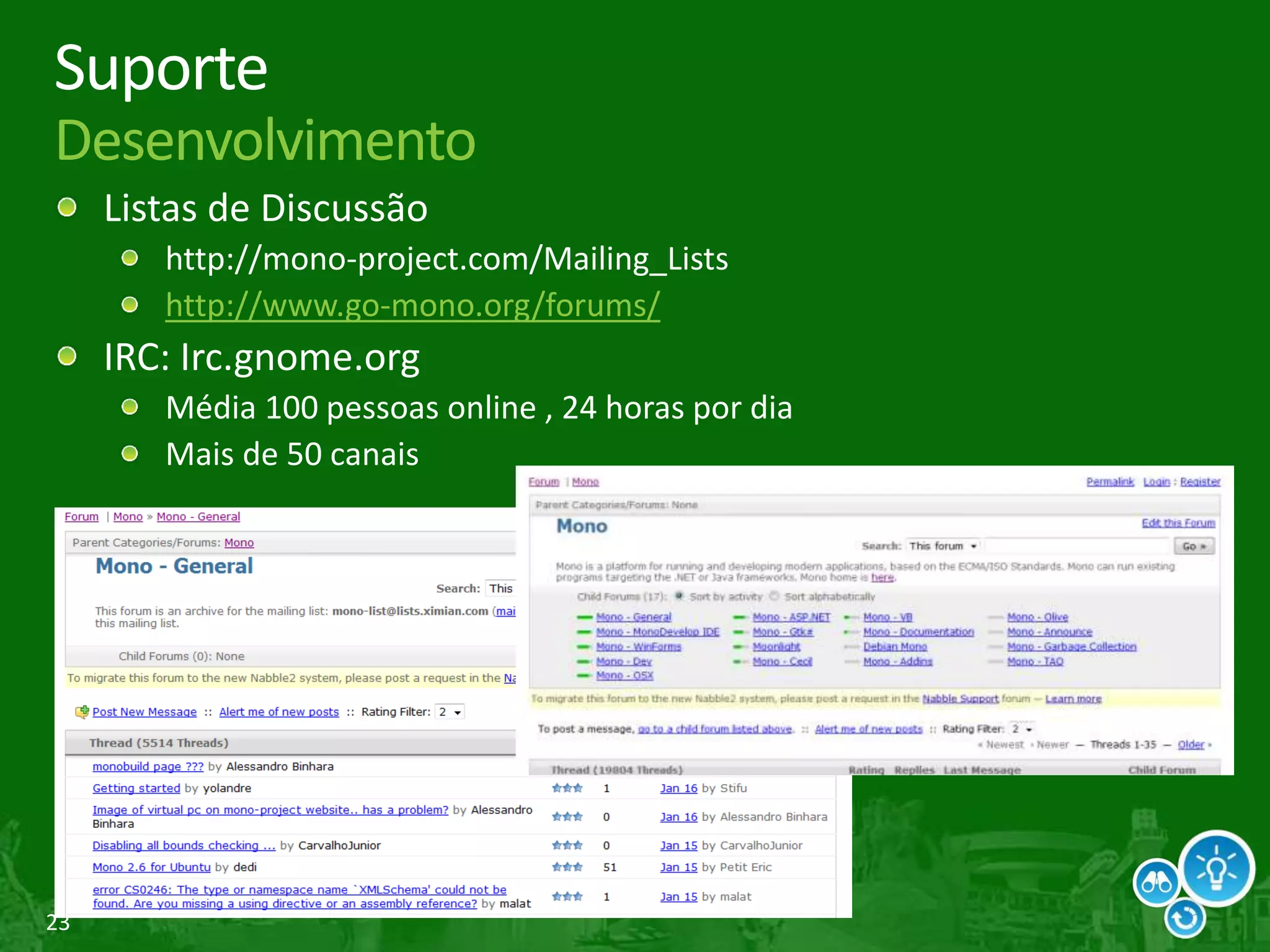Click the Post New Message icon
Screen dimensions: 1270x952
coord(82,712)
